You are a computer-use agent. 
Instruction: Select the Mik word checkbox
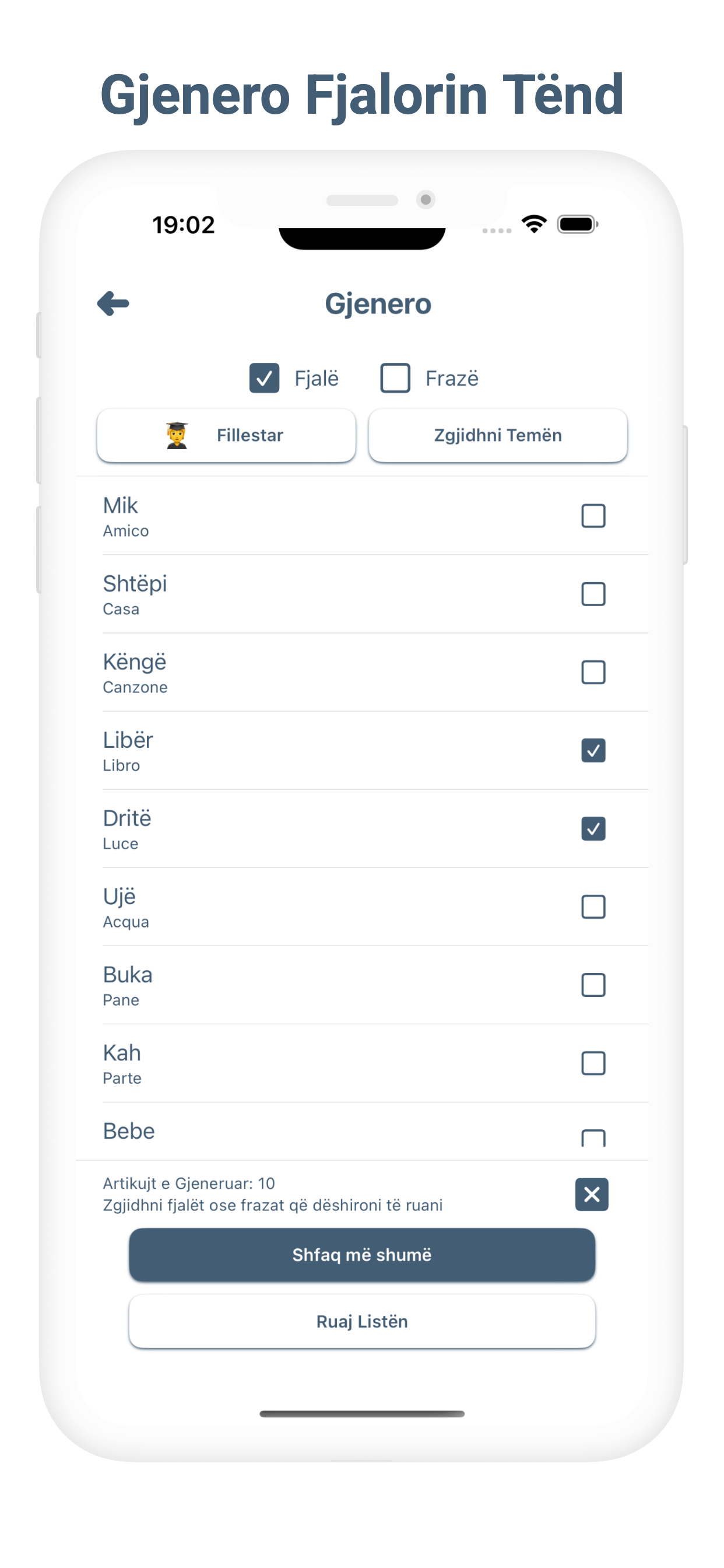[x=593, y=516]
